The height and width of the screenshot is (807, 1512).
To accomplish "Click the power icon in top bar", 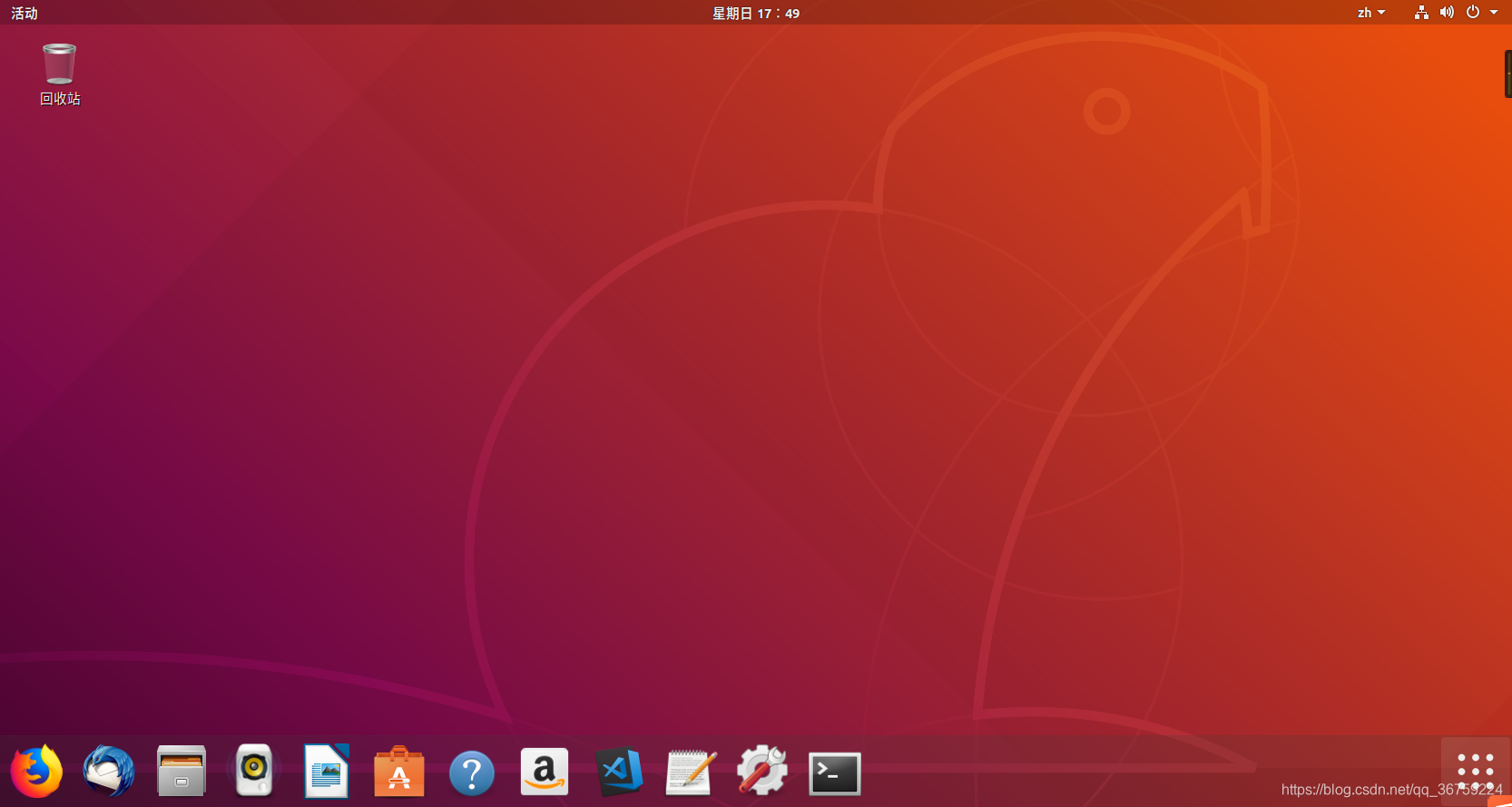I will [x=1473, y=13].
